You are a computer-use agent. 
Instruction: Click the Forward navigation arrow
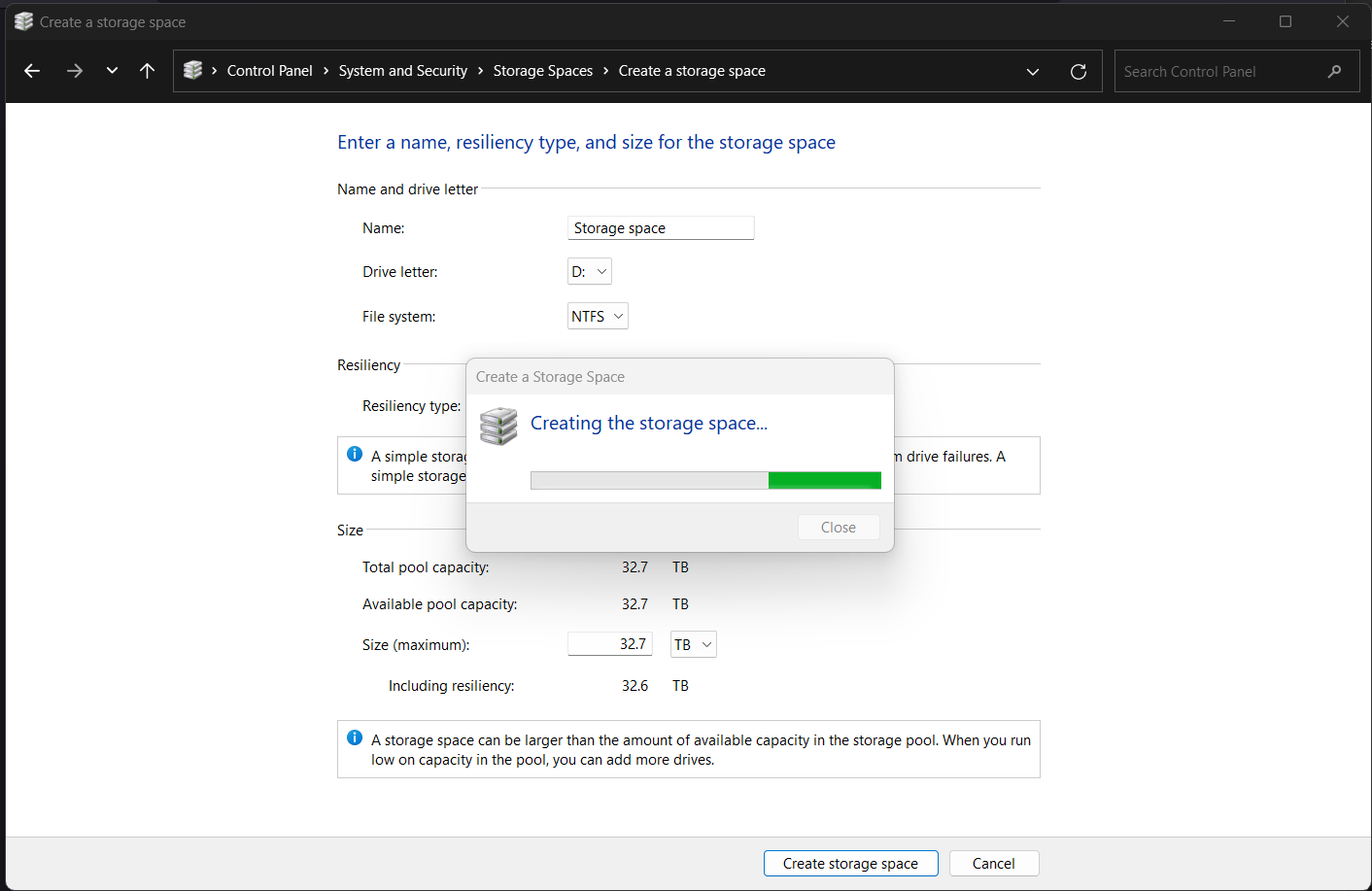click(x=75, y=71)
